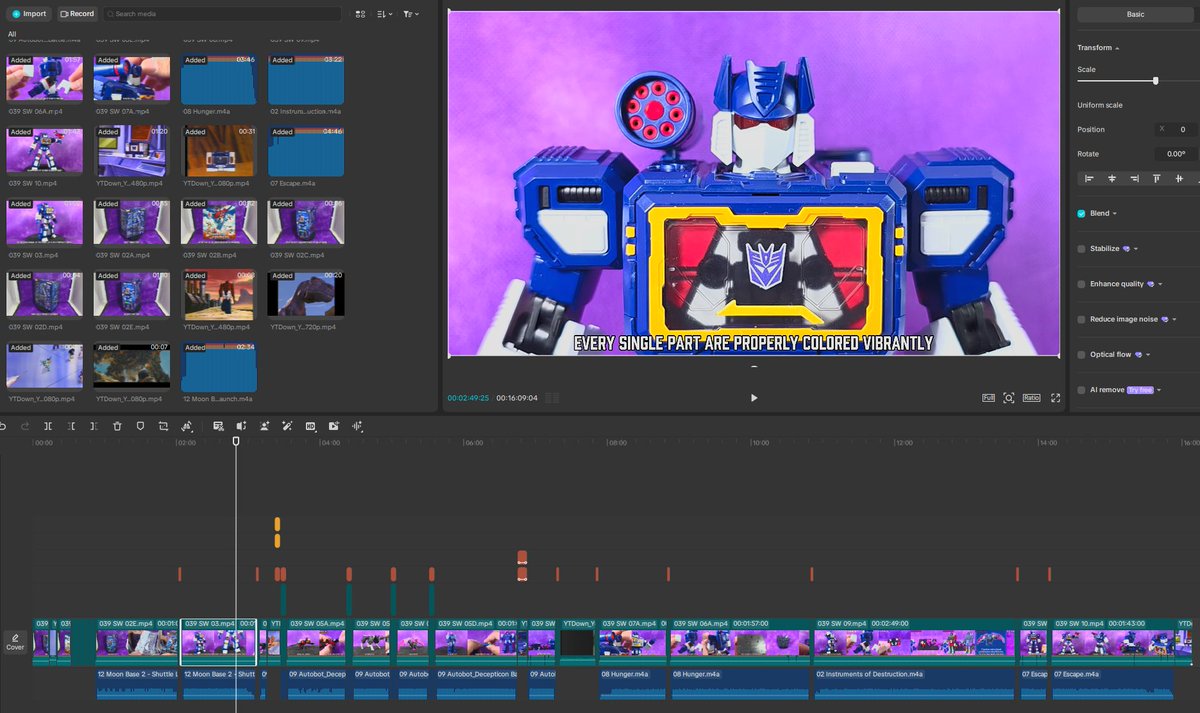
Task: Select the 039 SW 05A.mp4 timeline clip
Action: pyautogui.click(x=316, y=642)
